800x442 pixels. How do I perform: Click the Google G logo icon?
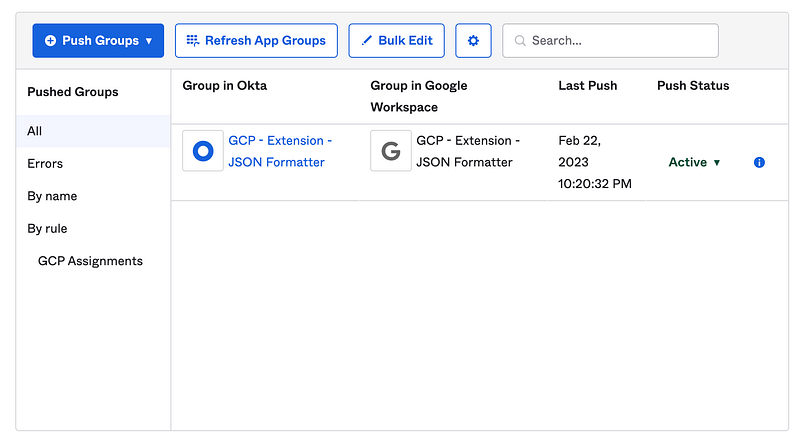pyautogui.click(x=391, y=151)
